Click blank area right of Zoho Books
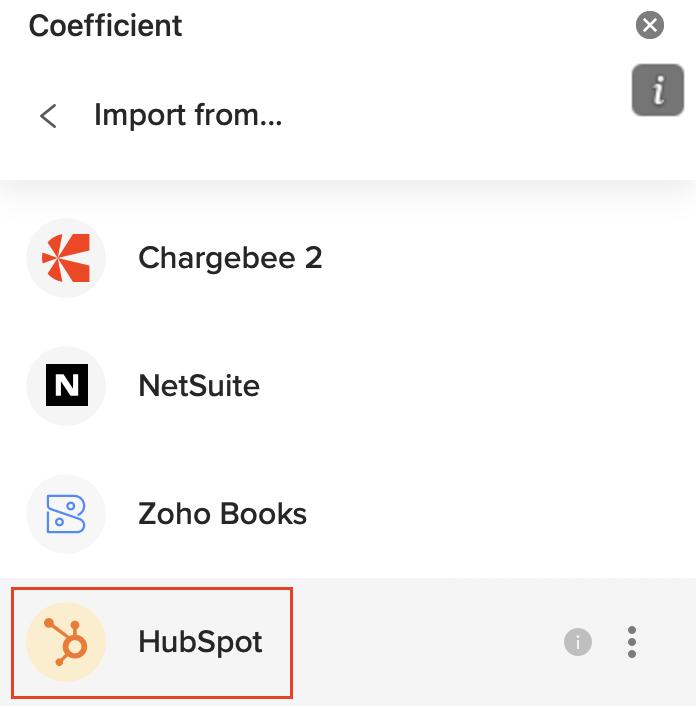Image resolution: width=696 pixels, height=718 pixels. pyautogui.click(x=500, y=514)
